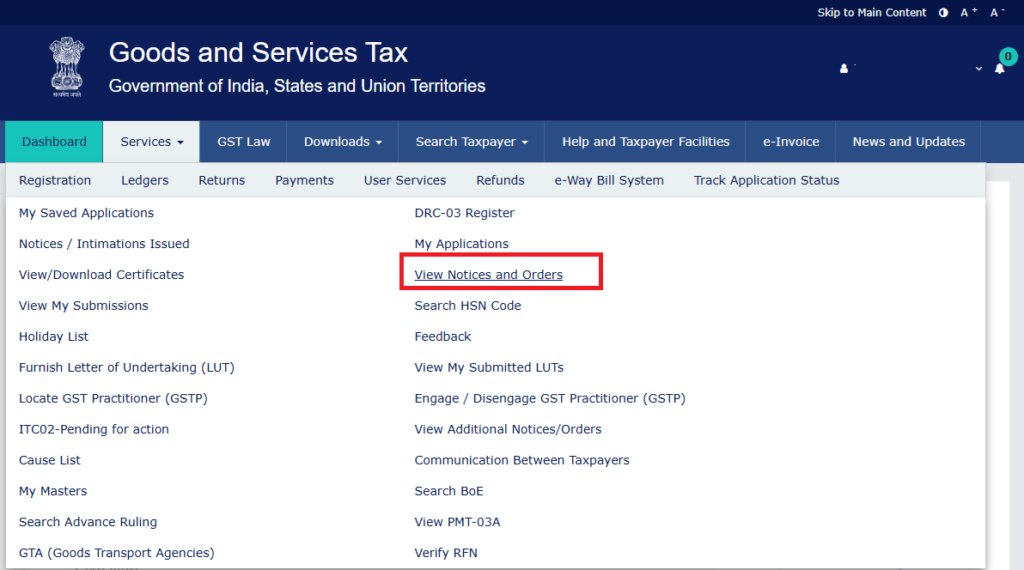Open the e-Invoice menu item
This screenshot has height=570, width=1024.
(791, 142)
